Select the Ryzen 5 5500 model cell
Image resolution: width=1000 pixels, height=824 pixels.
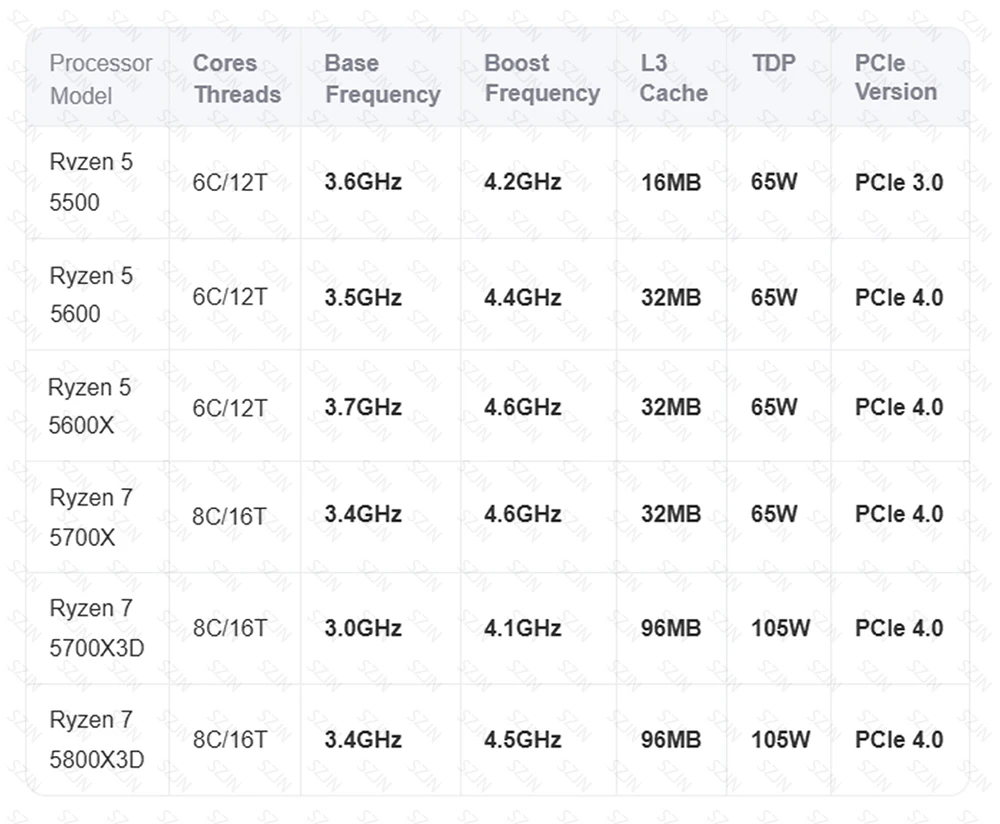click(91, 182)
